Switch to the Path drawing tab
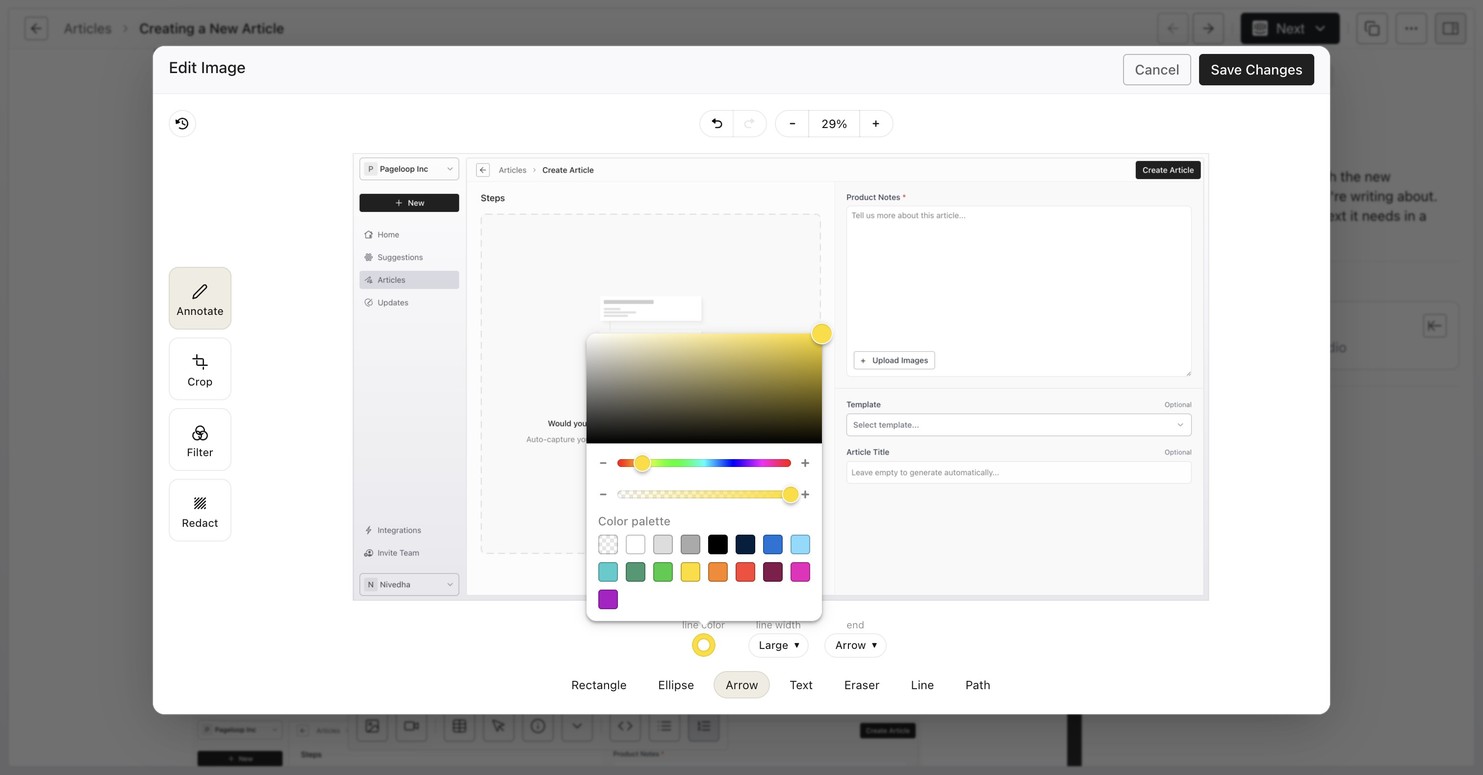Viewport: 1483px width, 775px height. (x=978, y=685)
